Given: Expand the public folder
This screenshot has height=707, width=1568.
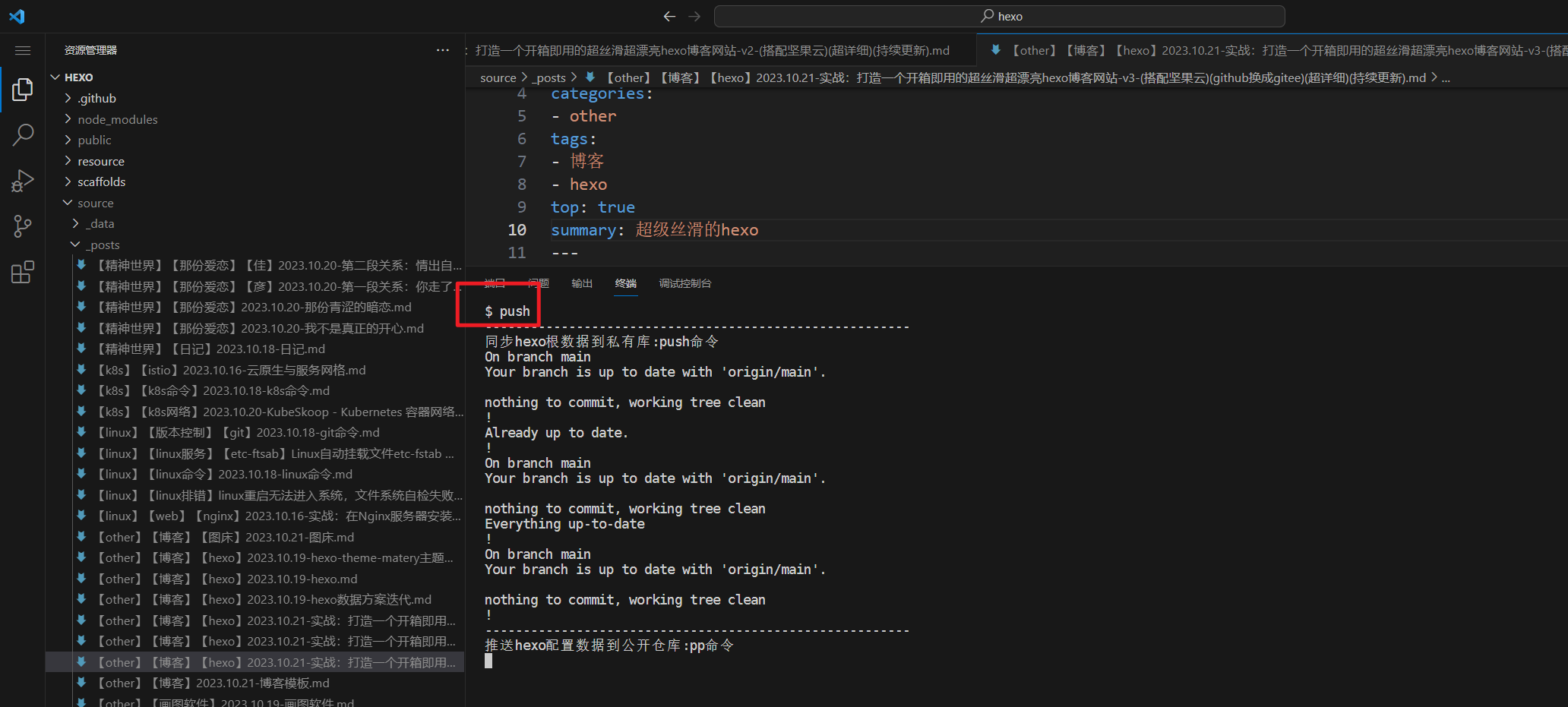Looking at the screenshot, I should (255, 140).
